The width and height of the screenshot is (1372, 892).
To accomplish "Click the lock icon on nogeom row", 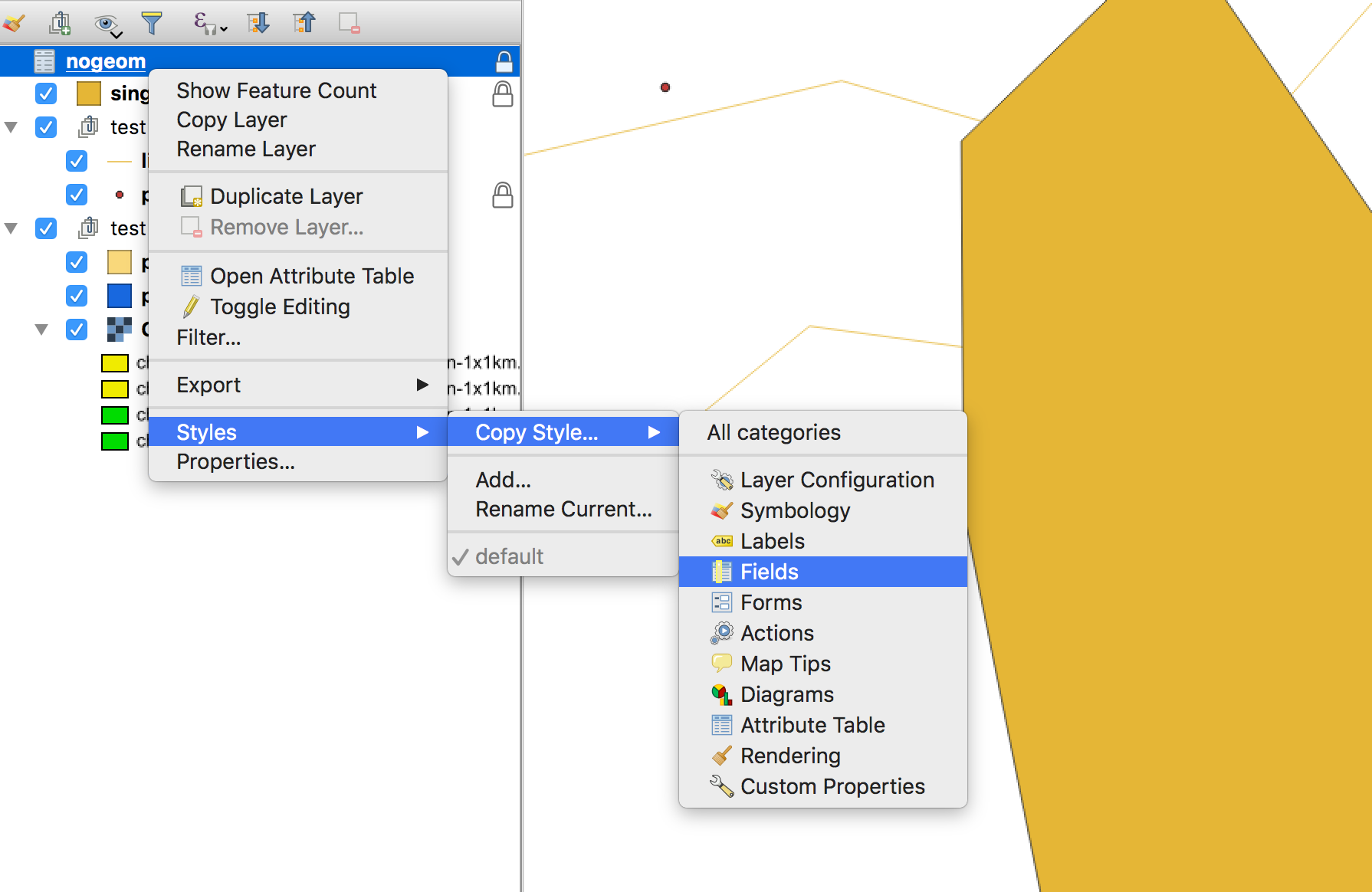I will click(504, 61).
